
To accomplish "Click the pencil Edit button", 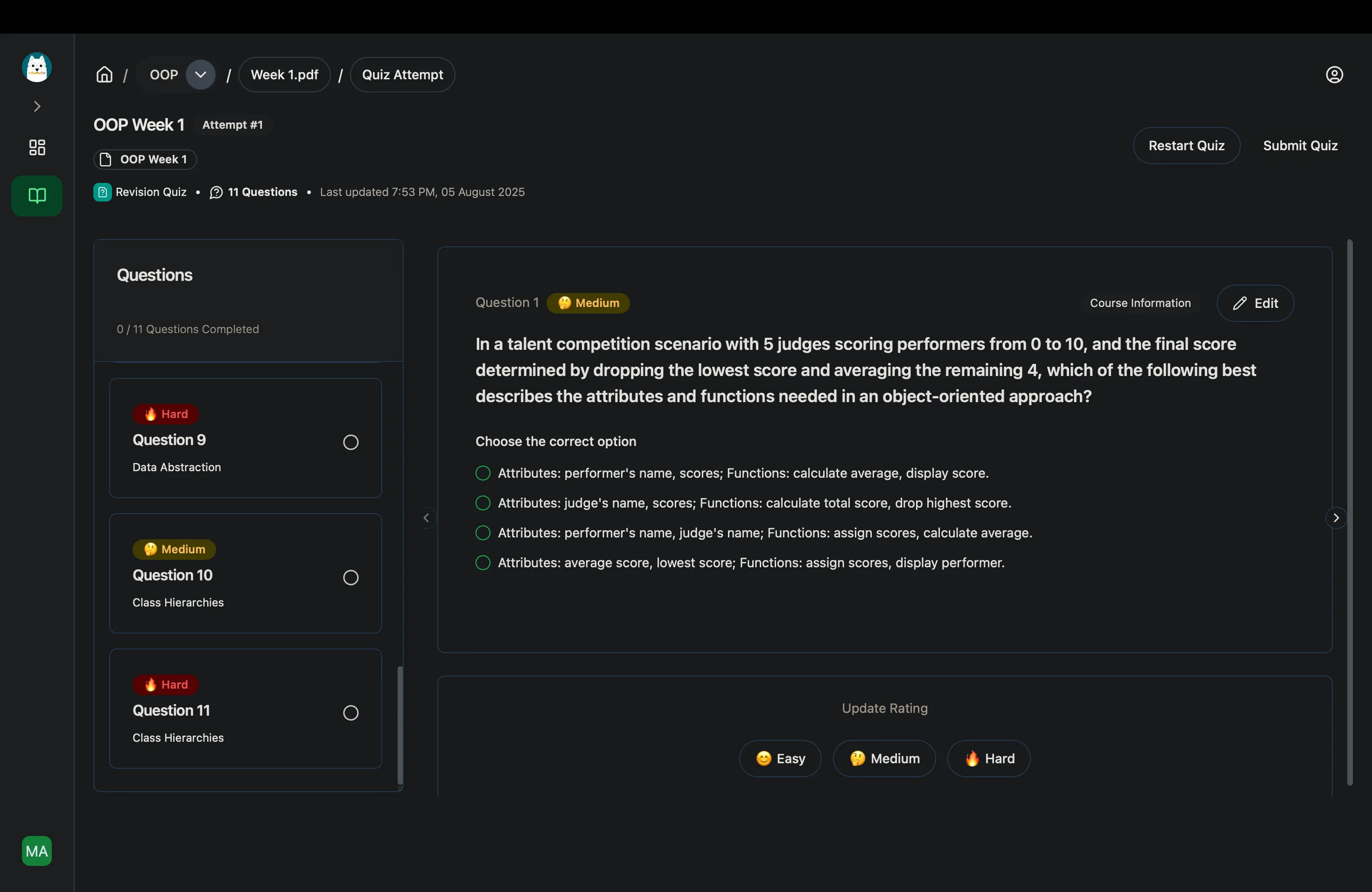I will [x=1255, y=303].
